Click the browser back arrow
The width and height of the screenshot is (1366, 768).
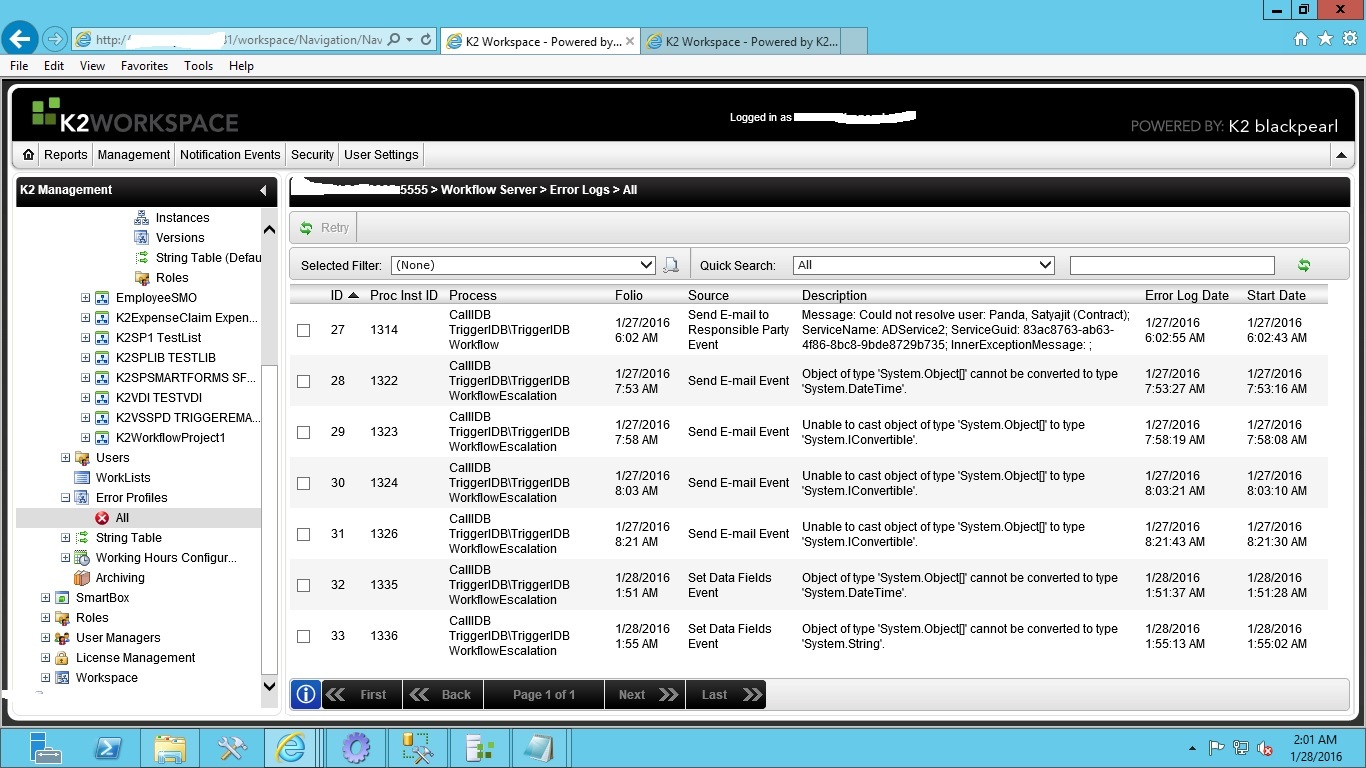click(x=21, y=39)
